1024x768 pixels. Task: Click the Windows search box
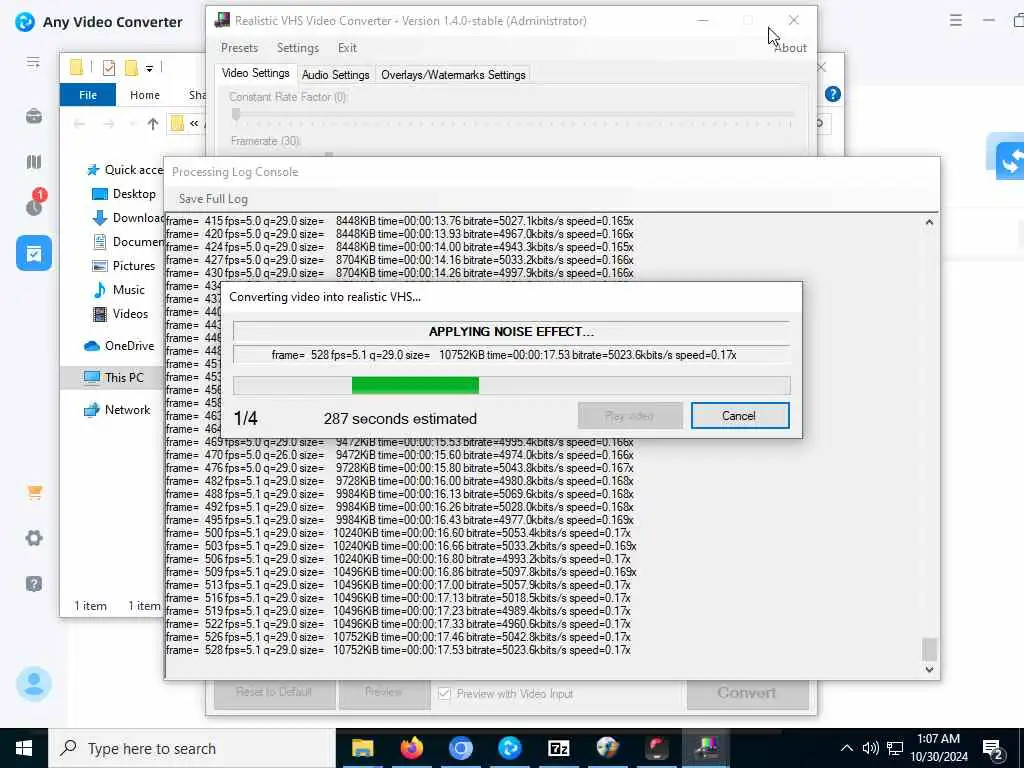pyautogui.click(x=191, y=748)
